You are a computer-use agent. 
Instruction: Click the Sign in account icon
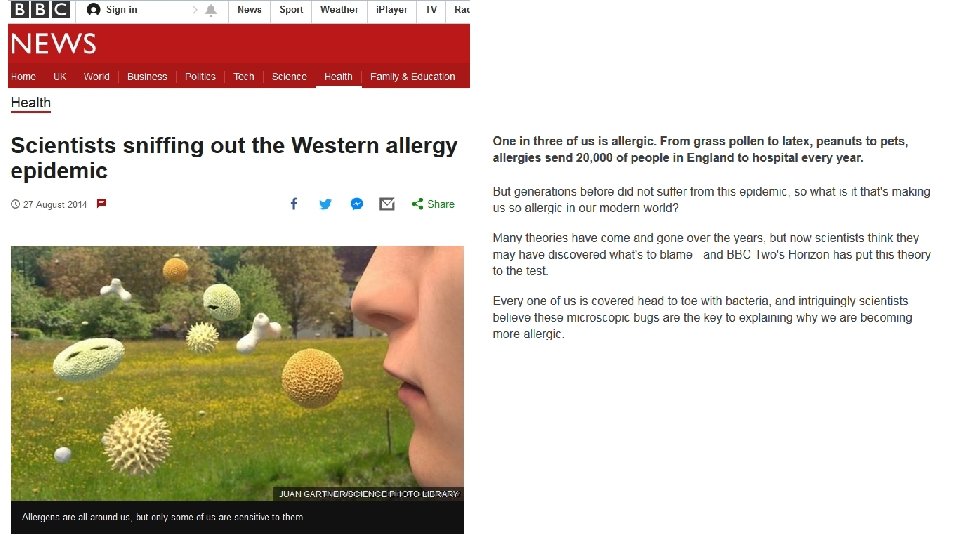[x=93, y=10]
